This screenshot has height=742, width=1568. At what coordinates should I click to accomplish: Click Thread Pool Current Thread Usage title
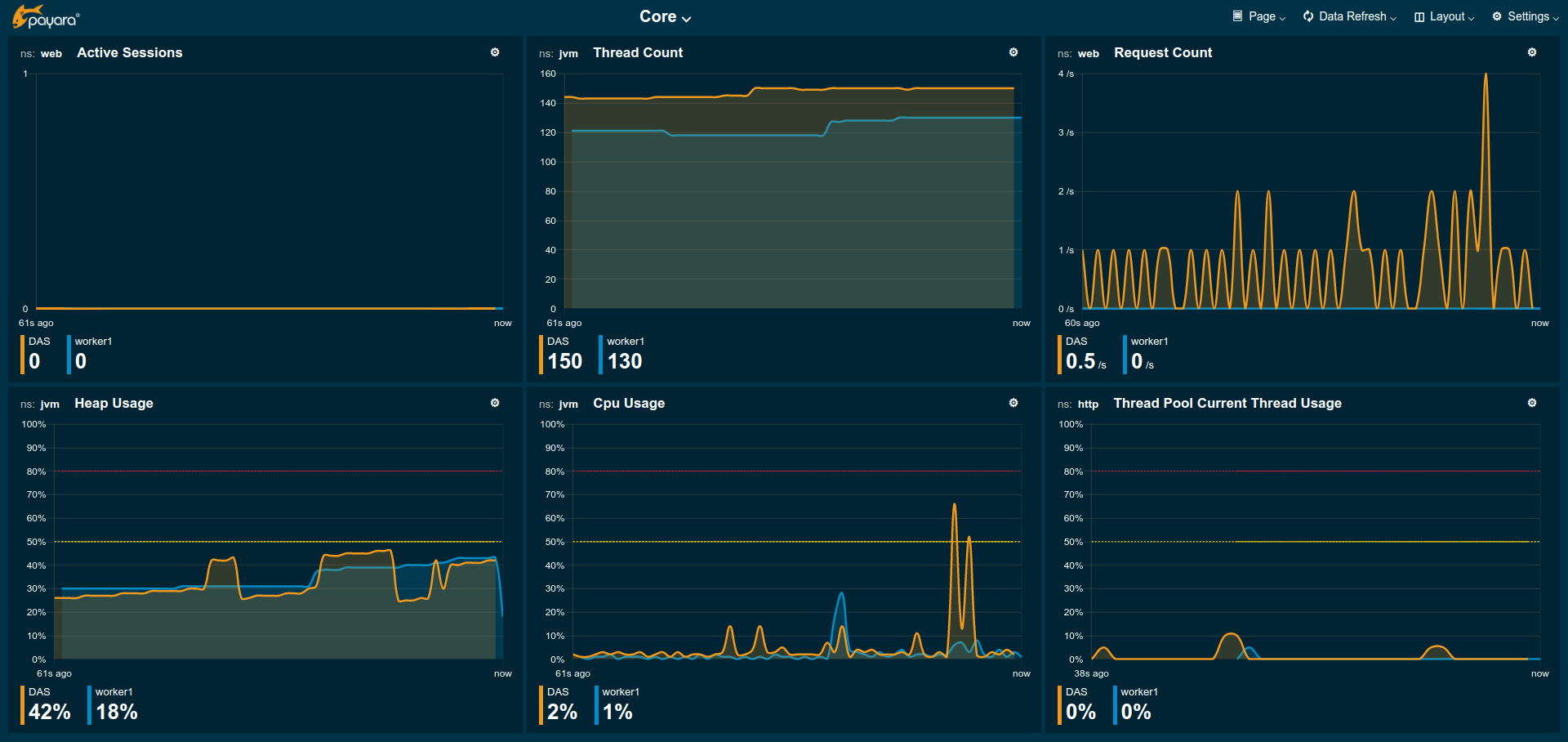pyautogui.click(x=1227, y=403)
